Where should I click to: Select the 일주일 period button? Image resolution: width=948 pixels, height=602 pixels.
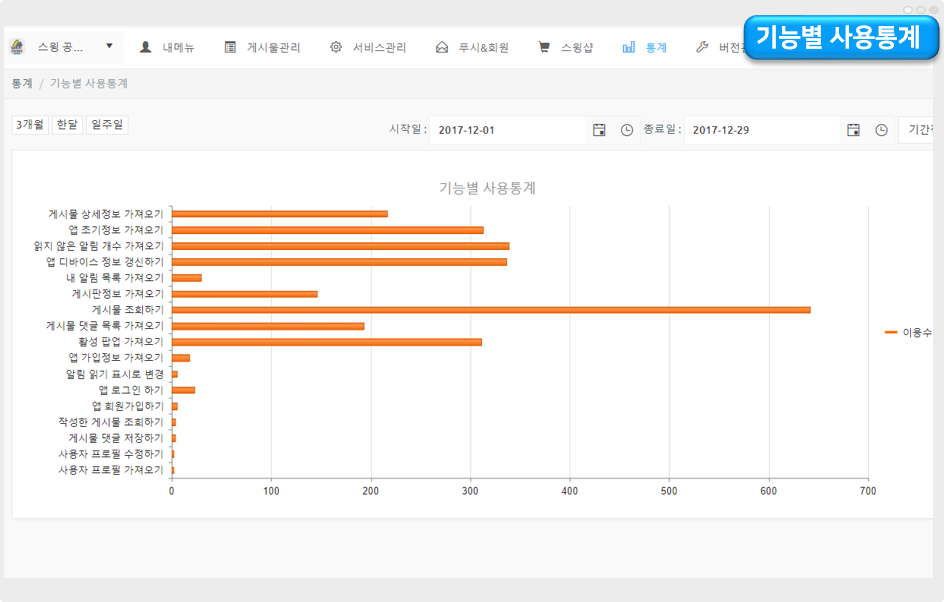click(x=107, y=125)
